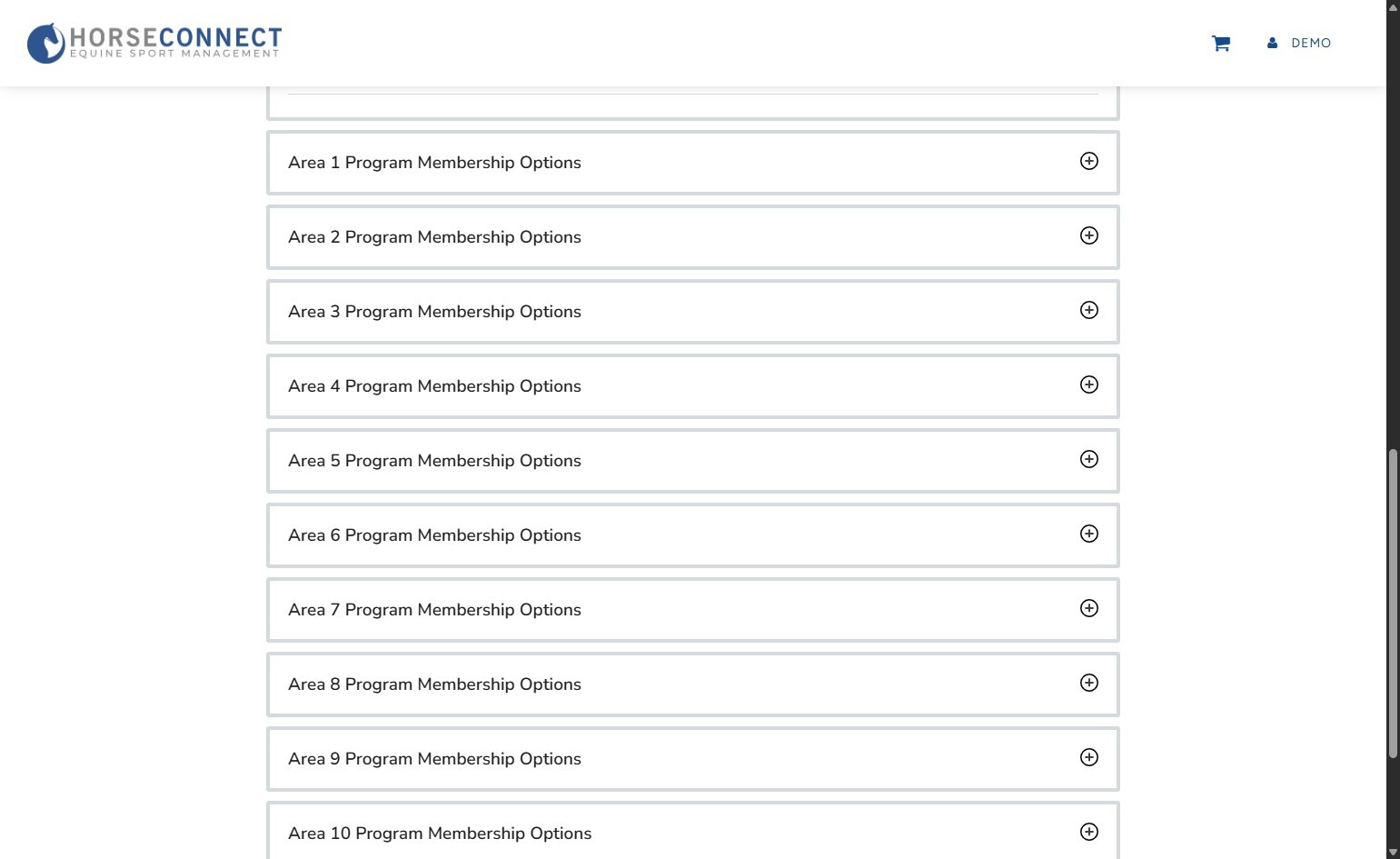
Task: Click the plus icon for Area 6
Action: (x=1088, y=534)
